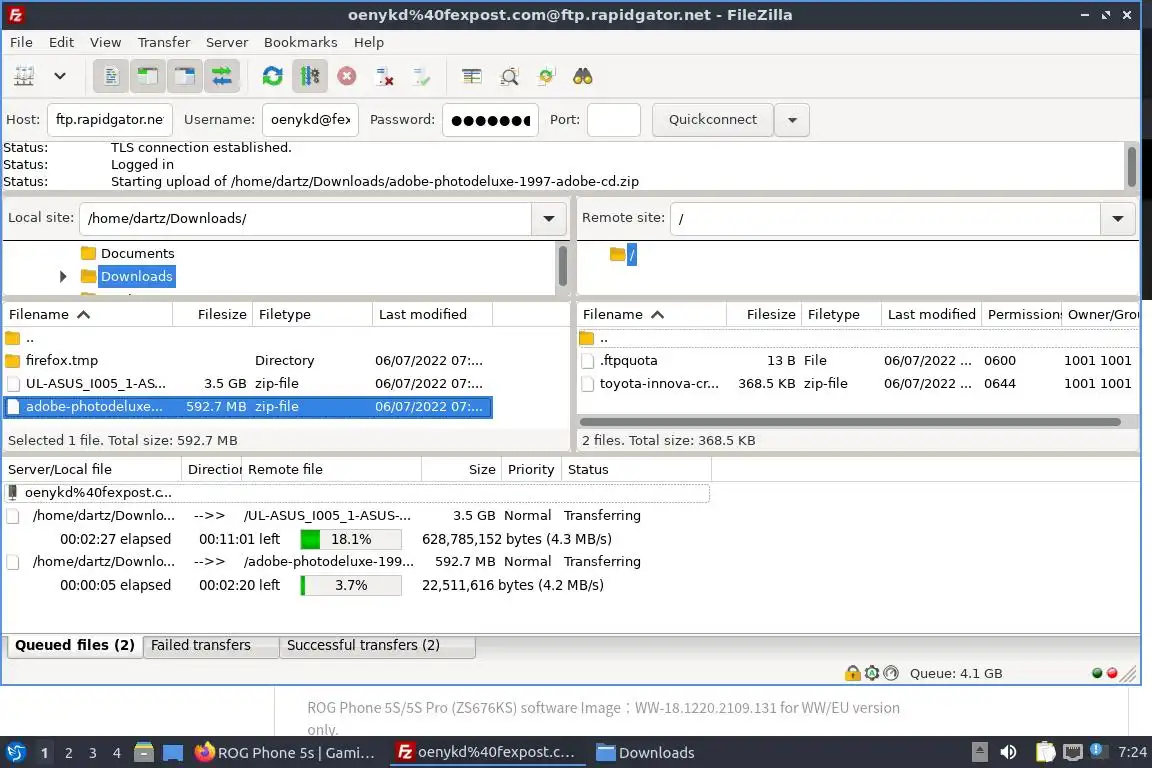Sort remote files by Filetype column

click(841, 315)
